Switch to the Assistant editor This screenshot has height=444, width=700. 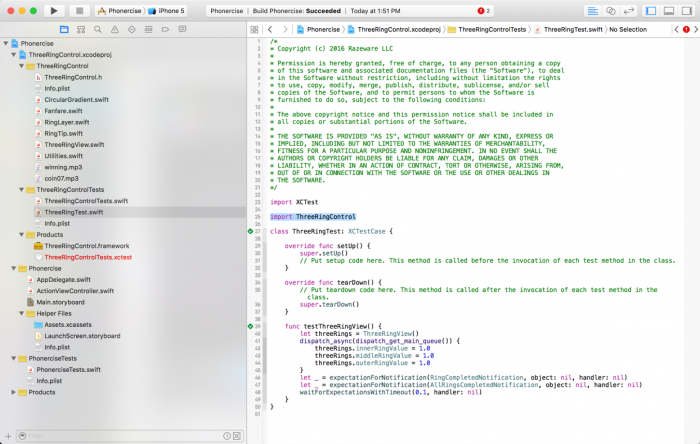tap(610, 11)
